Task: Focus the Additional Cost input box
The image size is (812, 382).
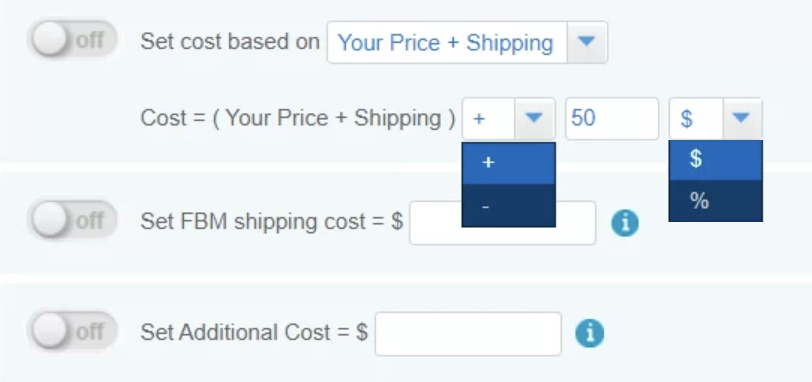Action: pyautogui.click(x=468, y=334)
